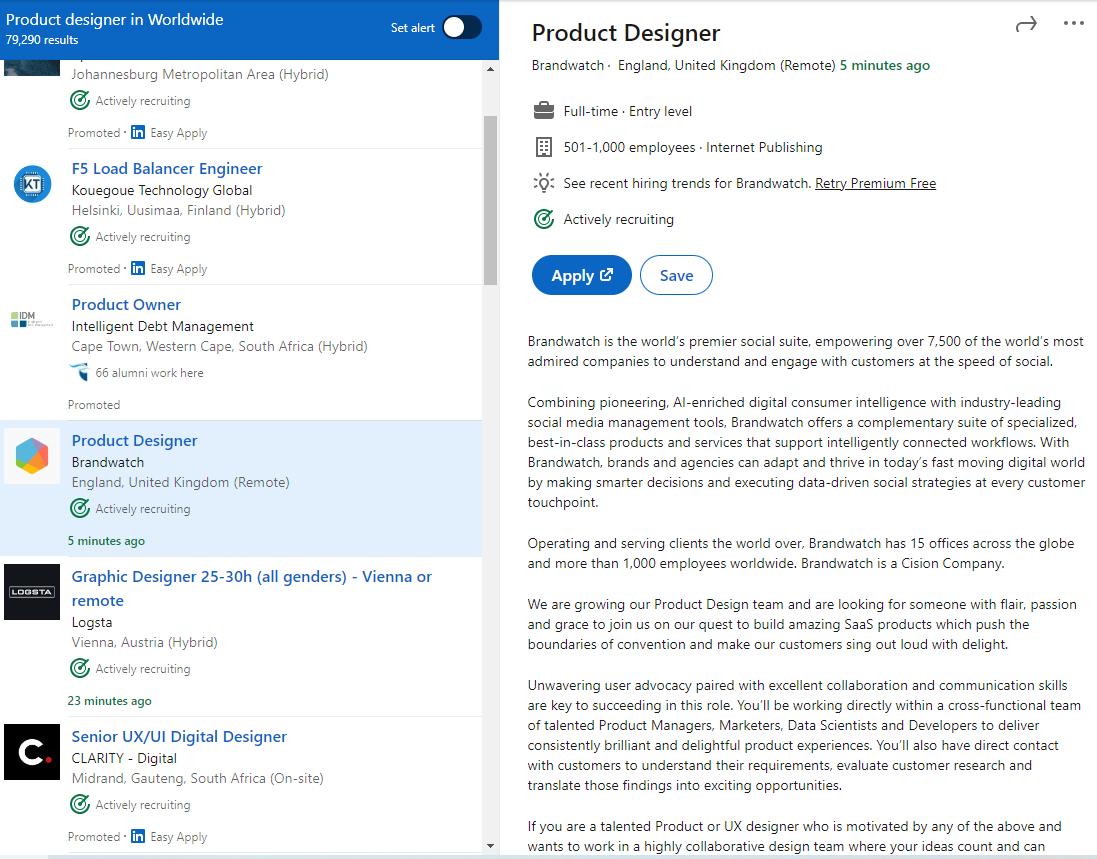Click the alumni flag icon on Product Owner listing
Screen dimensions: 1097x859
81,371
